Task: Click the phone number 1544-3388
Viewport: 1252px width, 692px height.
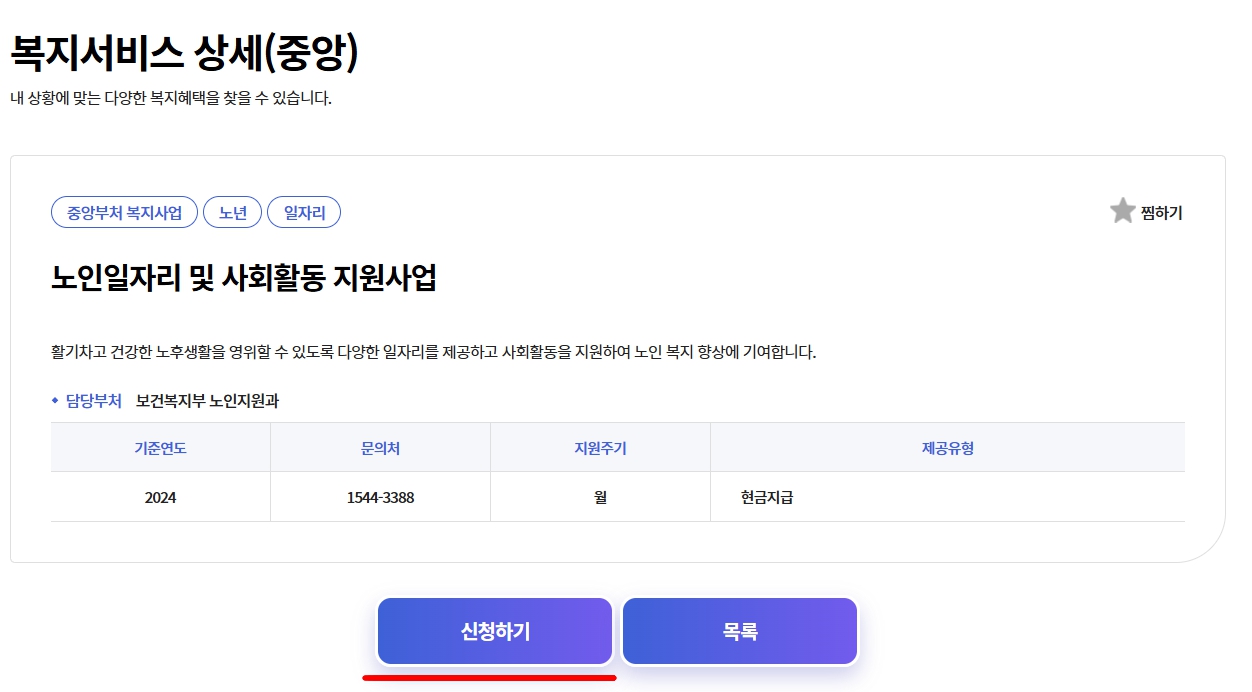Action: [380, 495]
